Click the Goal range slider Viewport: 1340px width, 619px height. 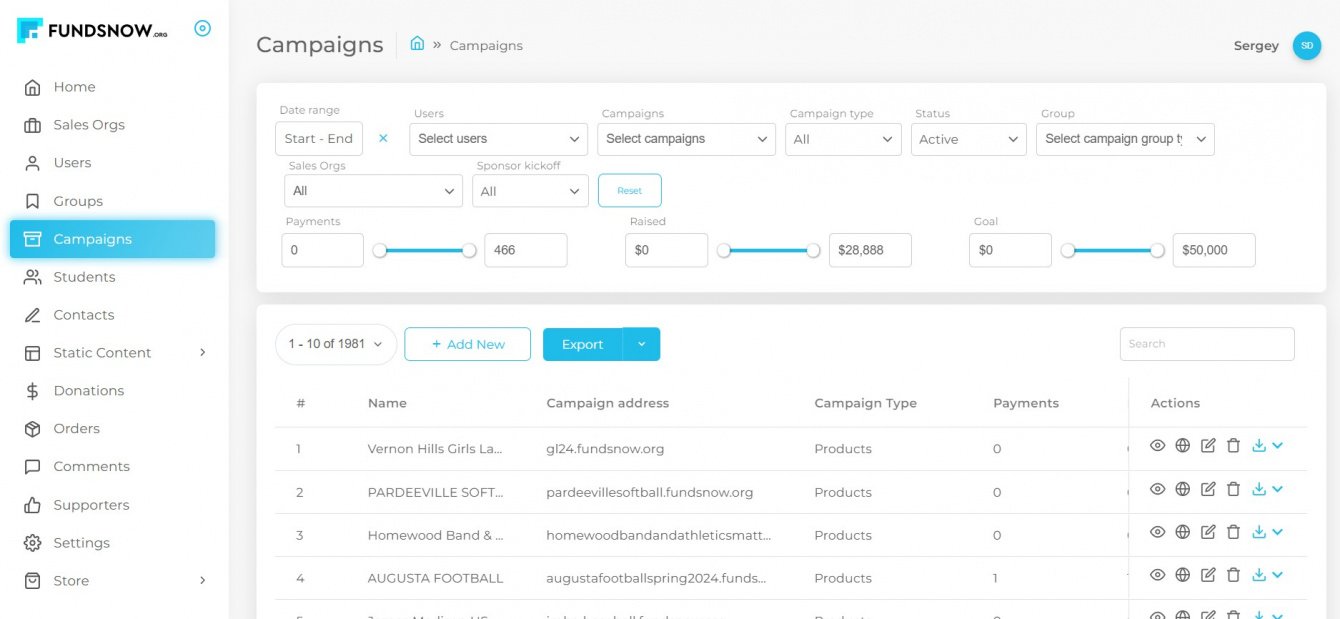coord(1112,251)
